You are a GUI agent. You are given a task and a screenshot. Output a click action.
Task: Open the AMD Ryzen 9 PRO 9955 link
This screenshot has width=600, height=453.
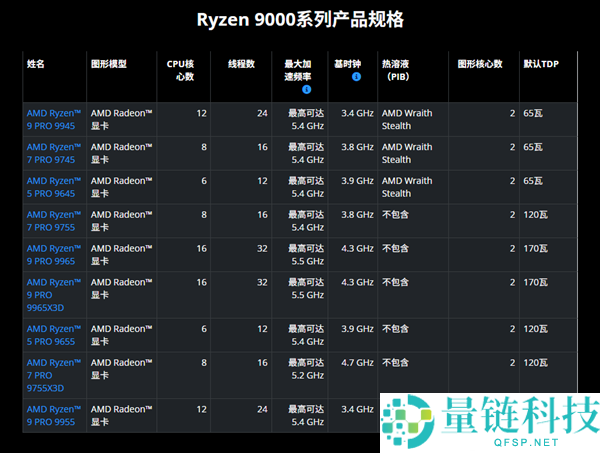[x=54, y=416]
